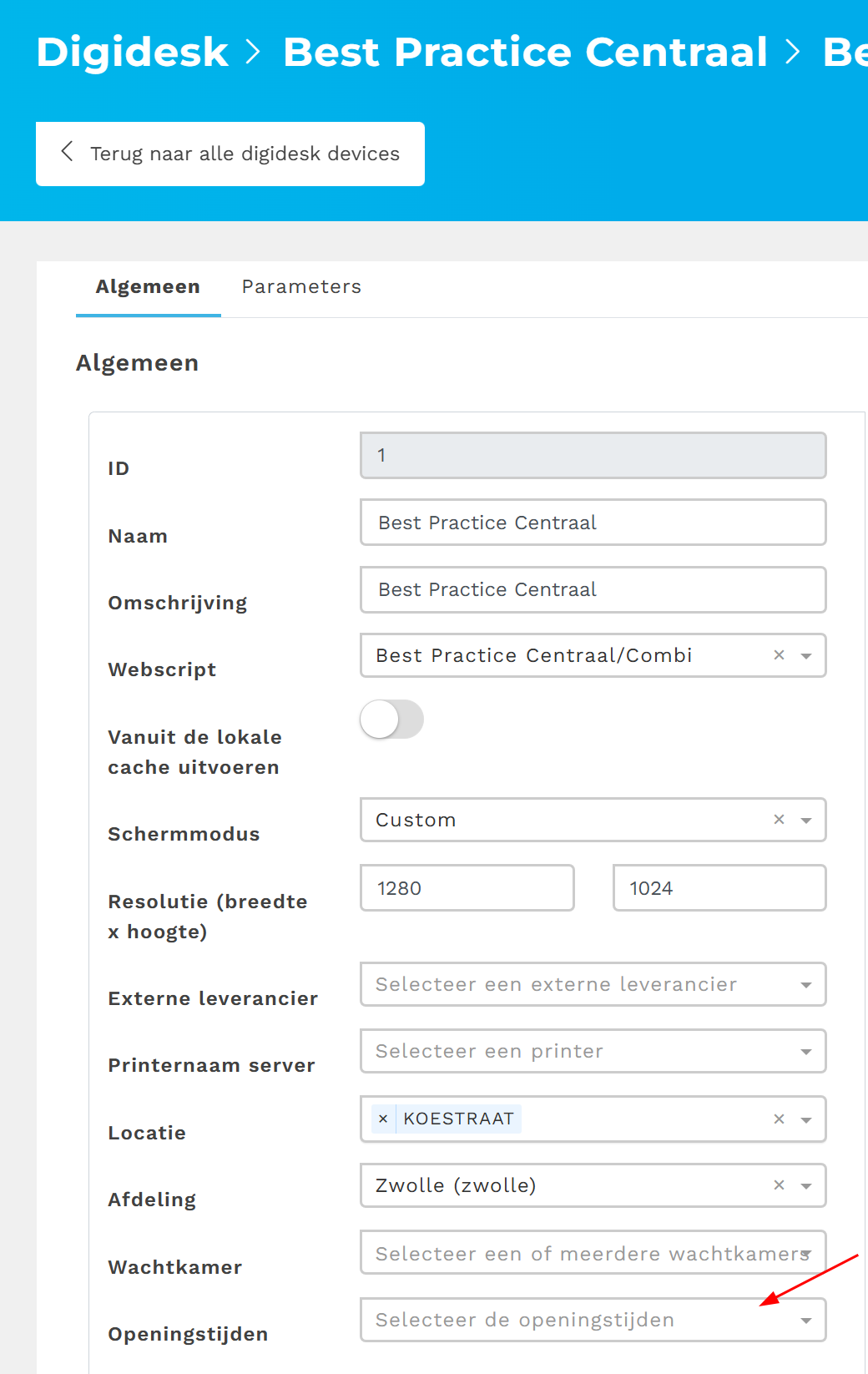Clear the Schermmodus Custom value

pos(779,820)
